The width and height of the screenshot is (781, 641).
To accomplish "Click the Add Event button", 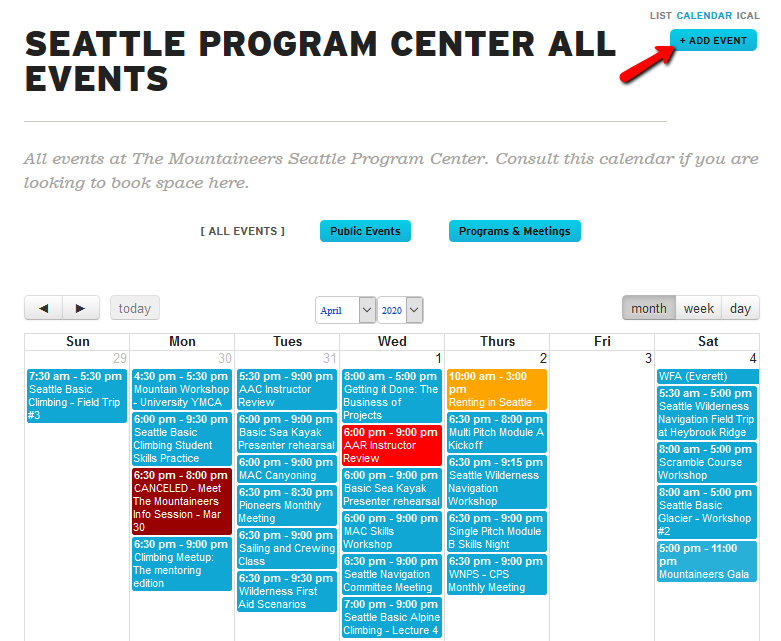I will coord(713,40).
